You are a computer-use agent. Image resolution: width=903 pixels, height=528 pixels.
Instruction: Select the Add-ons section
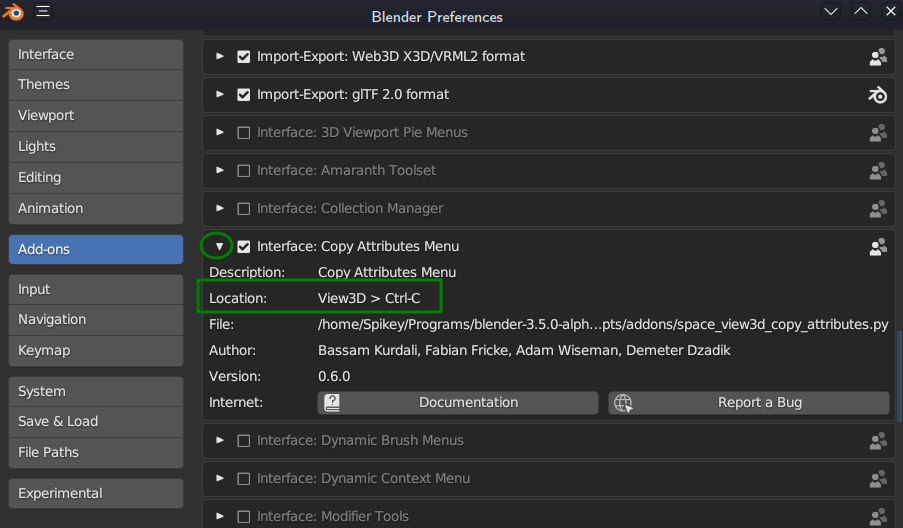click(96, 249)
